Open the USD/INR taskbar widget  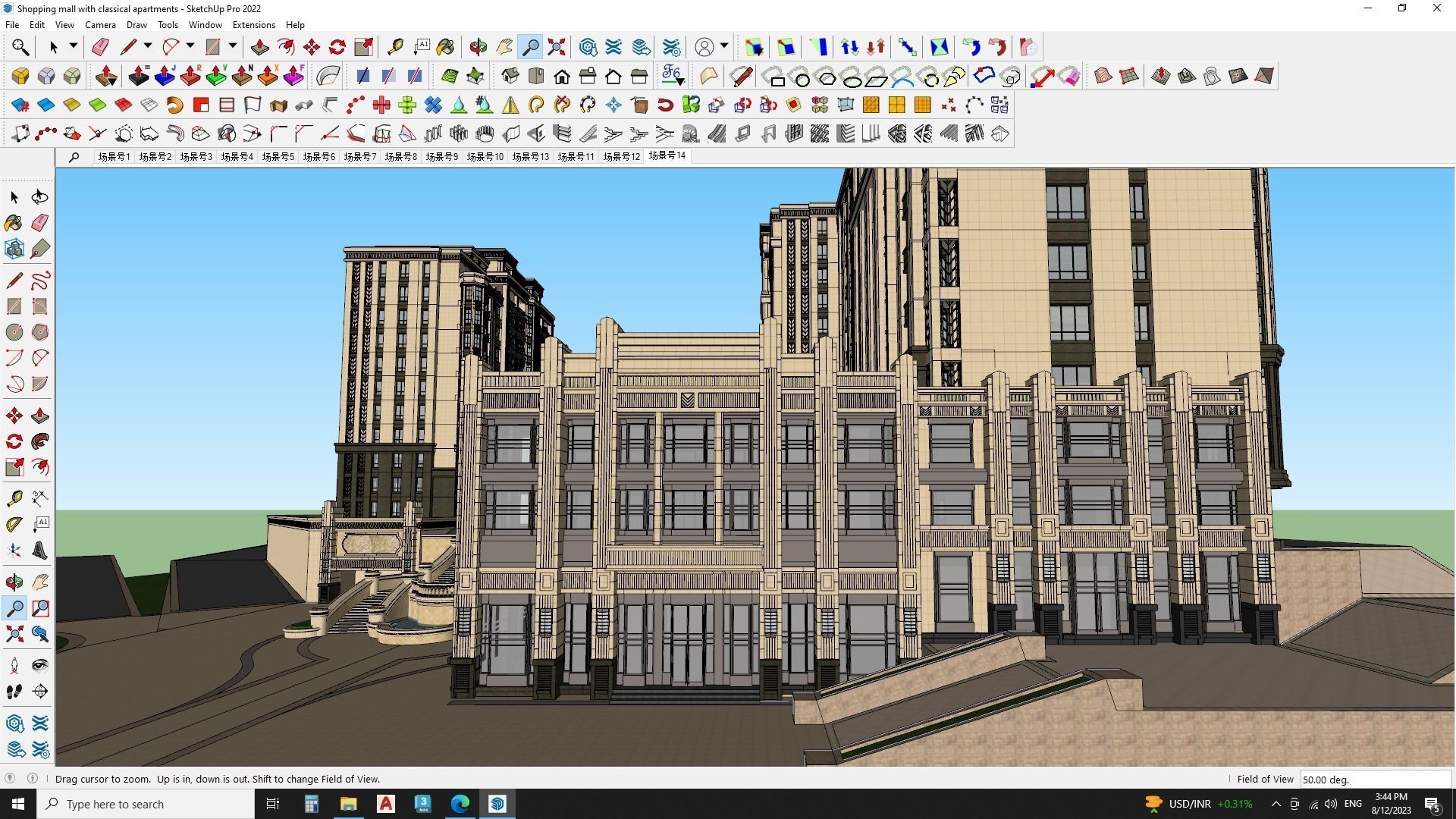(1198, 804)
